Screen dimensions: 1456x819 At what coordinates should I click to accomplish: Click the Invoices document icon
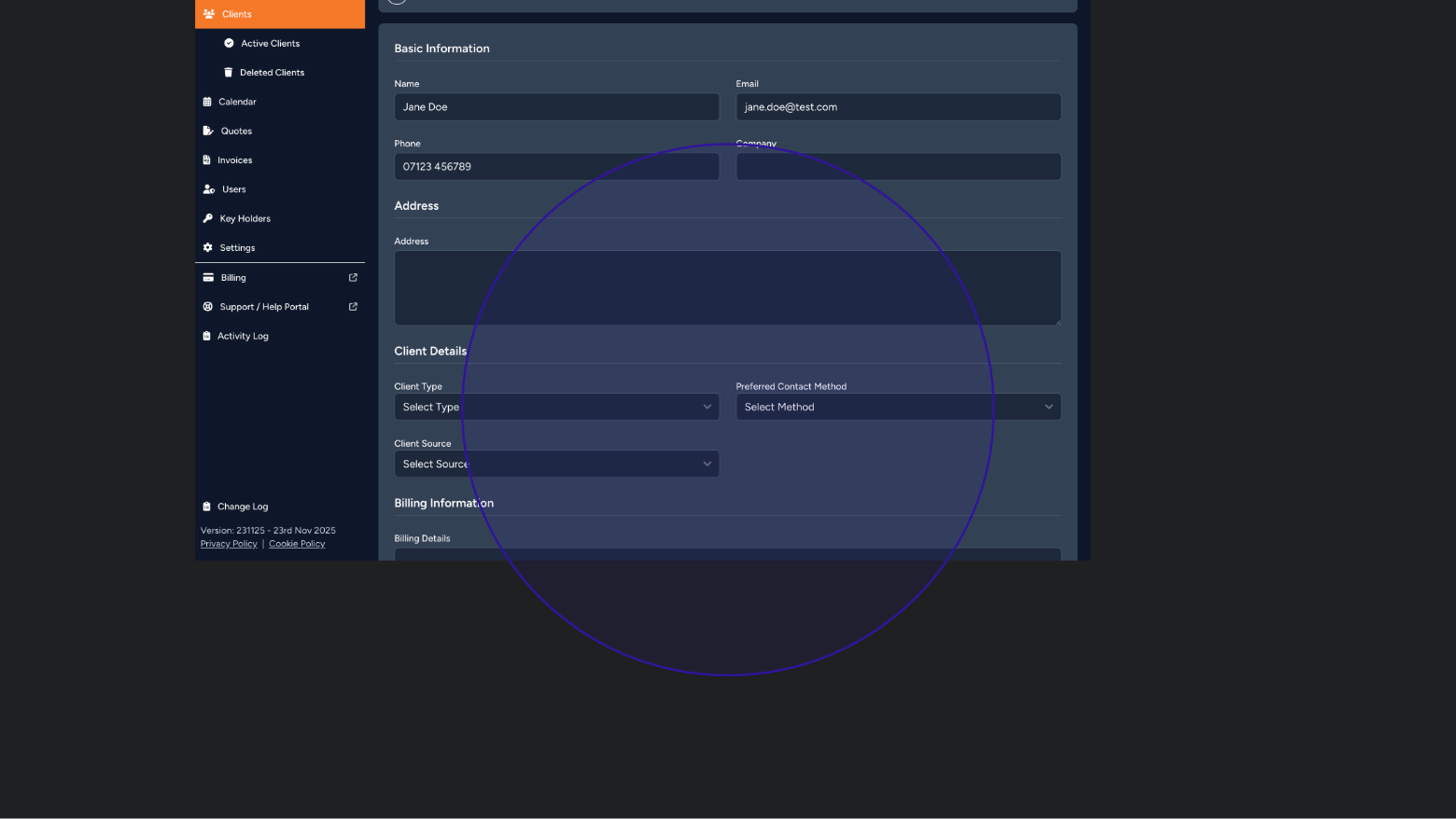[207, 160]
